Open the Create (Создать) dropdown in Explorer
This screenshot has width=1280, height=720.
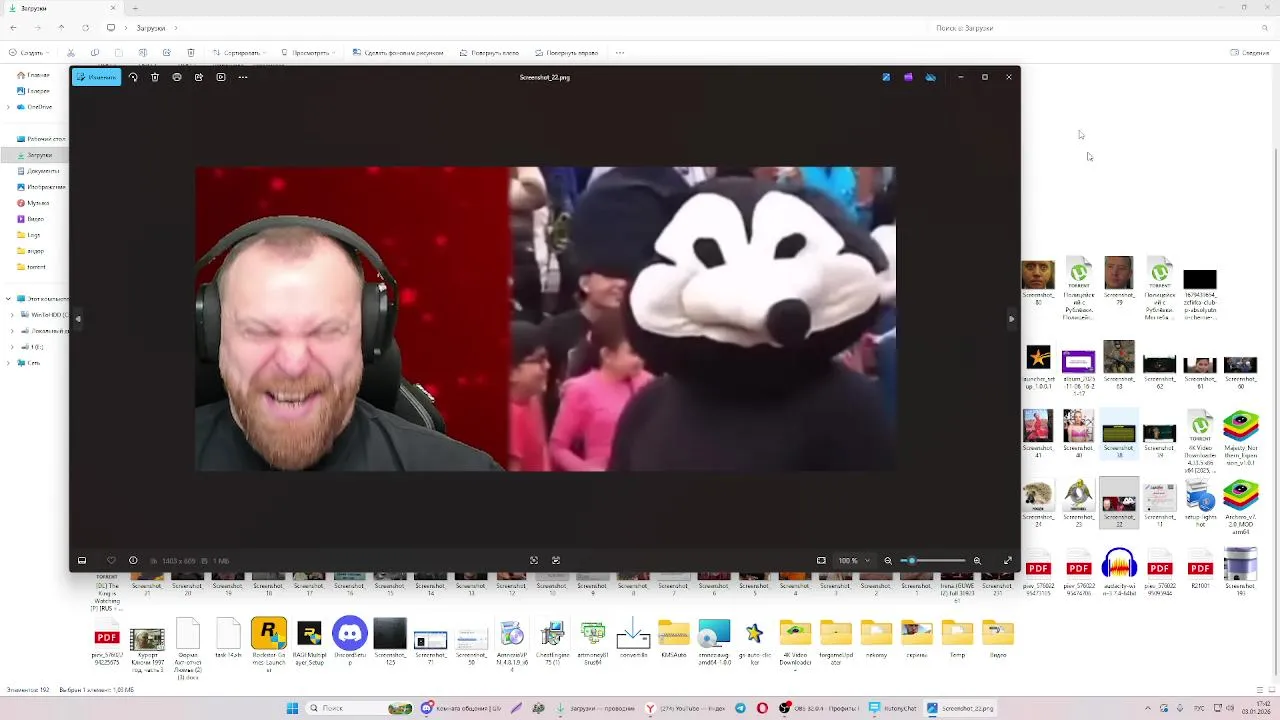[x=28, y=53]
